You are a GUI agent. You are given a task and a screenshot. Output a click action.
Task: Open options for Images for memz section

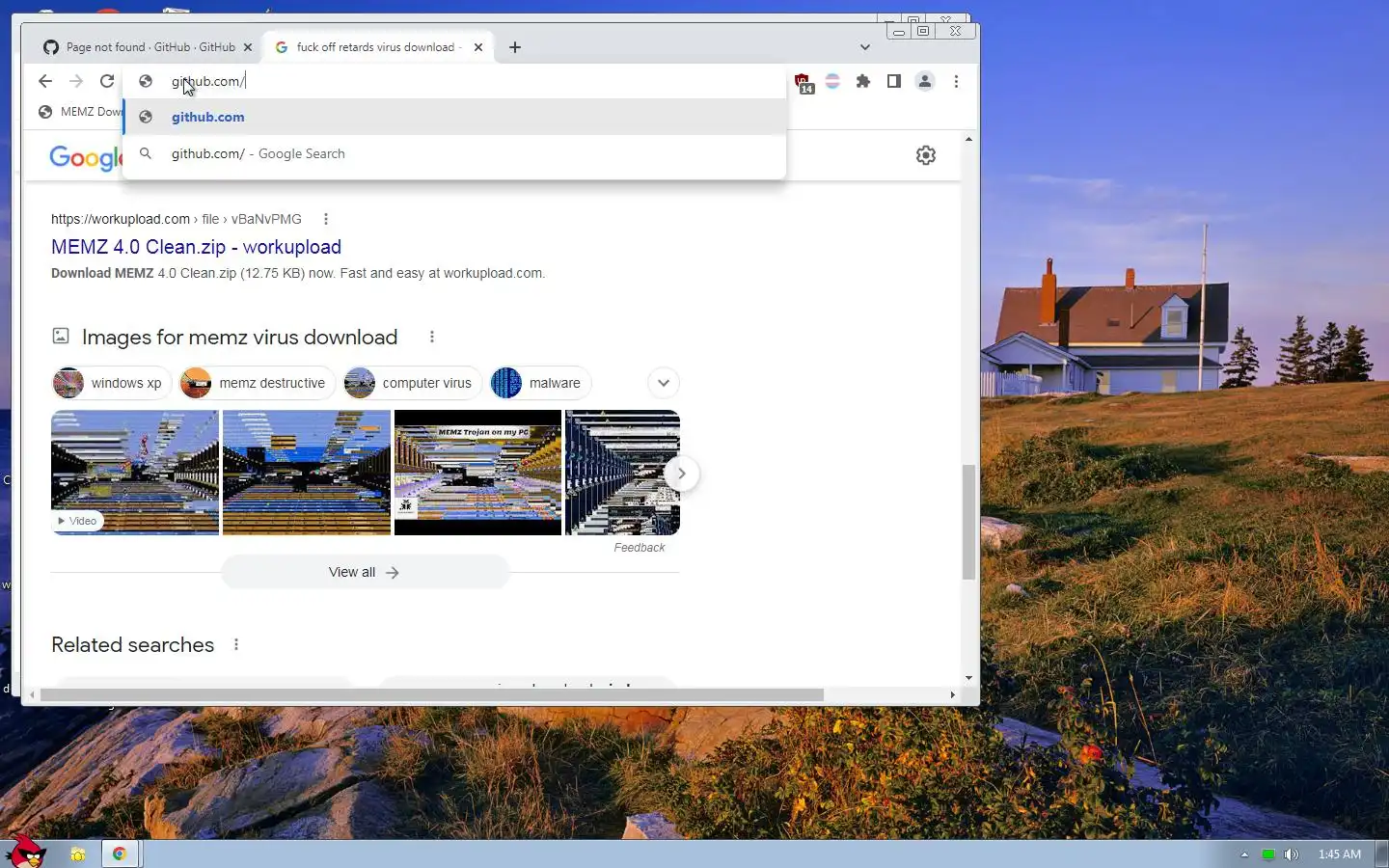click(432, 337)
